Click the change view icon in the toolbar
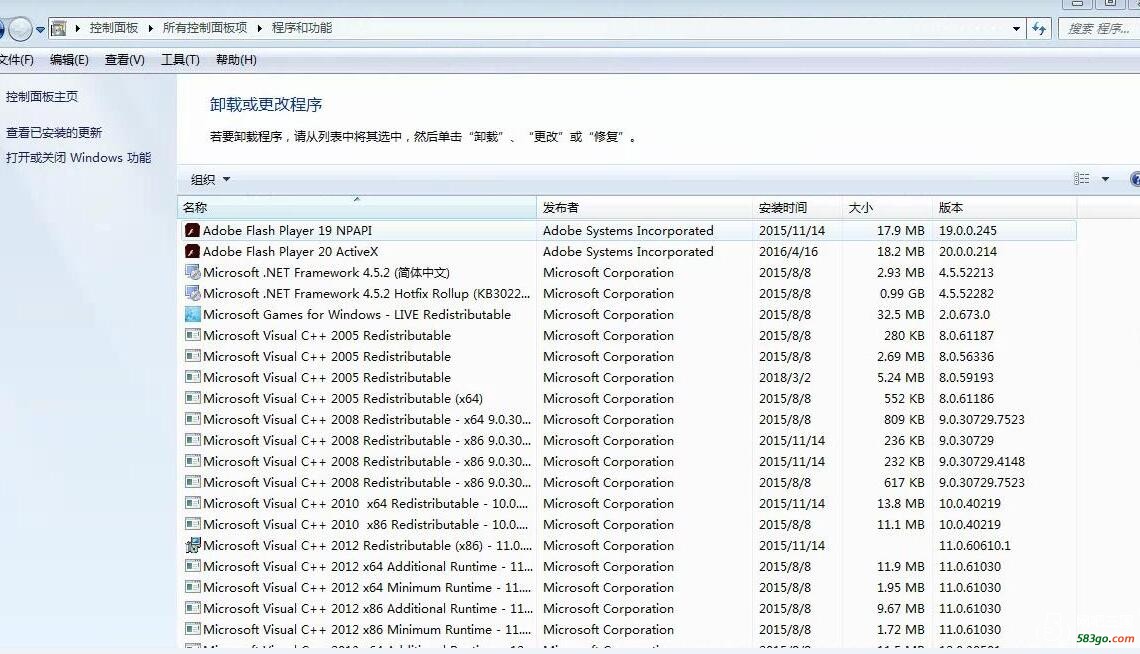 (x=1081, y=179)
